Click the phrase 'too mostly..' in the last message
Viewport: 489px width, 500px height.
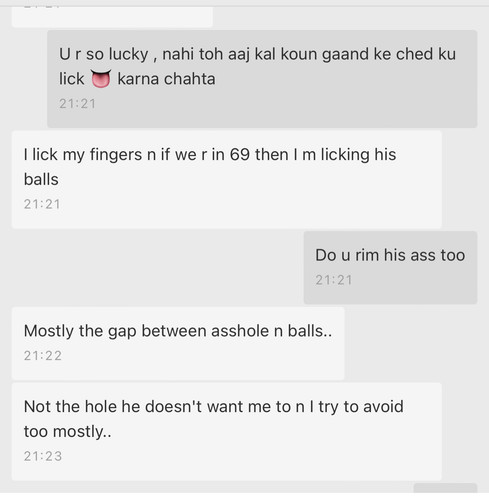click(68, 431)
